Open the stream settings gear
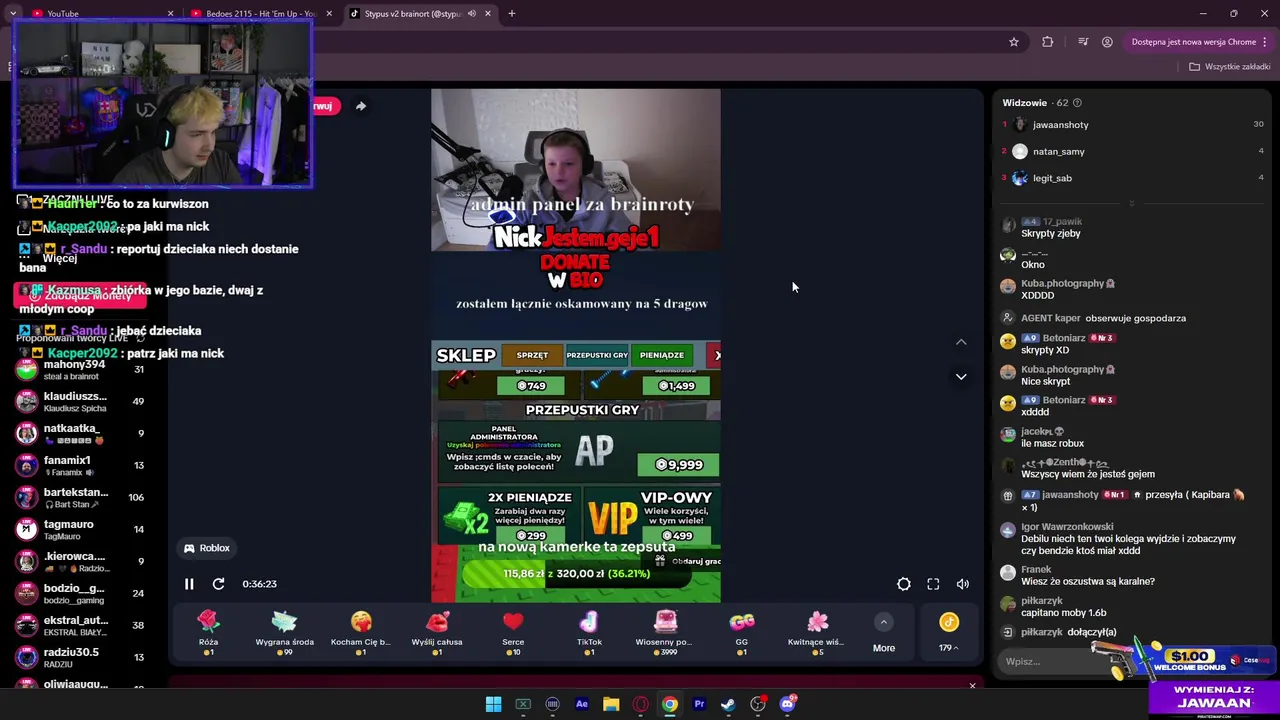This screenshot has width=1280, height=720. (x=903, y=584)
